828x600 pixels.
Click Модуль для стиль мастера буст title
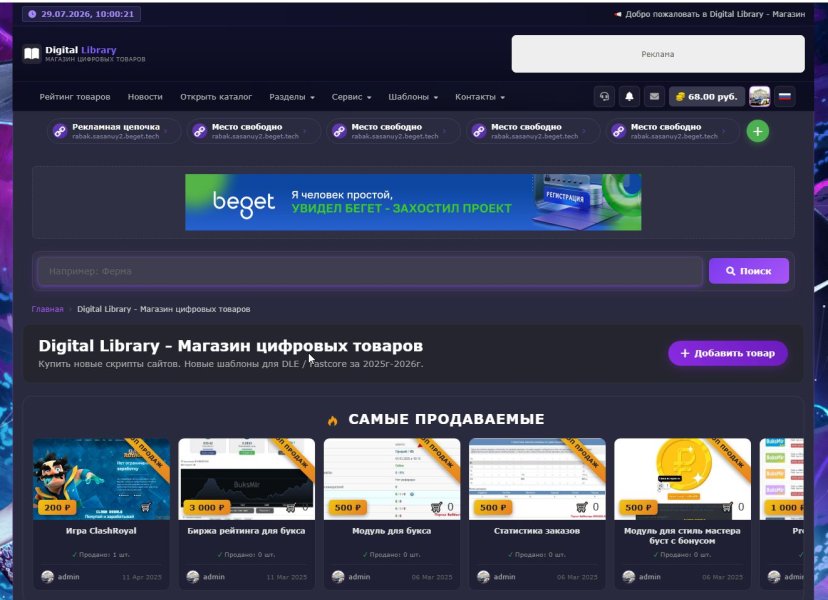click(682, 536)
